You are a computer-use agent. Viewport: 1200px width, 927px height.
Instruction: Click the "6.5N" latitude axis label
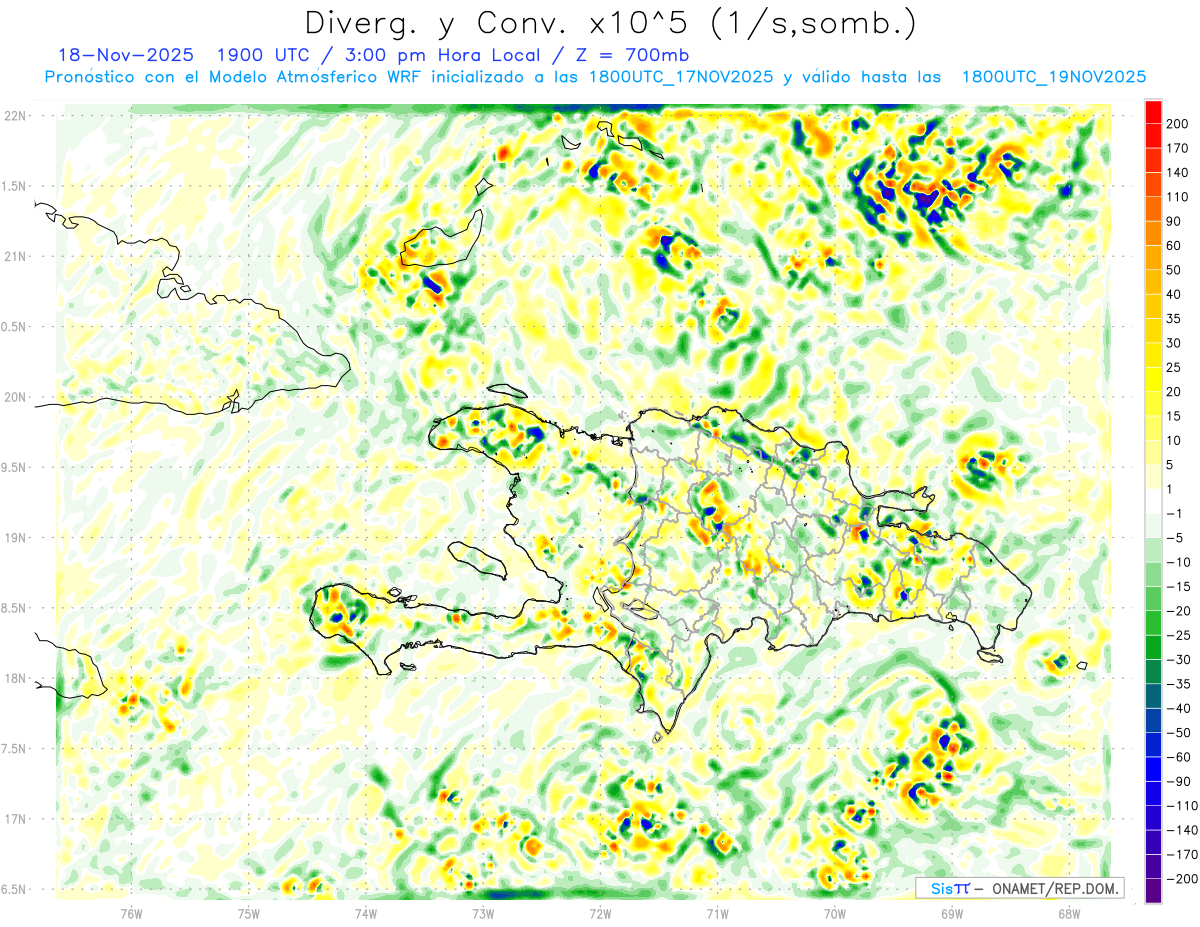click(x=15, y=889)
